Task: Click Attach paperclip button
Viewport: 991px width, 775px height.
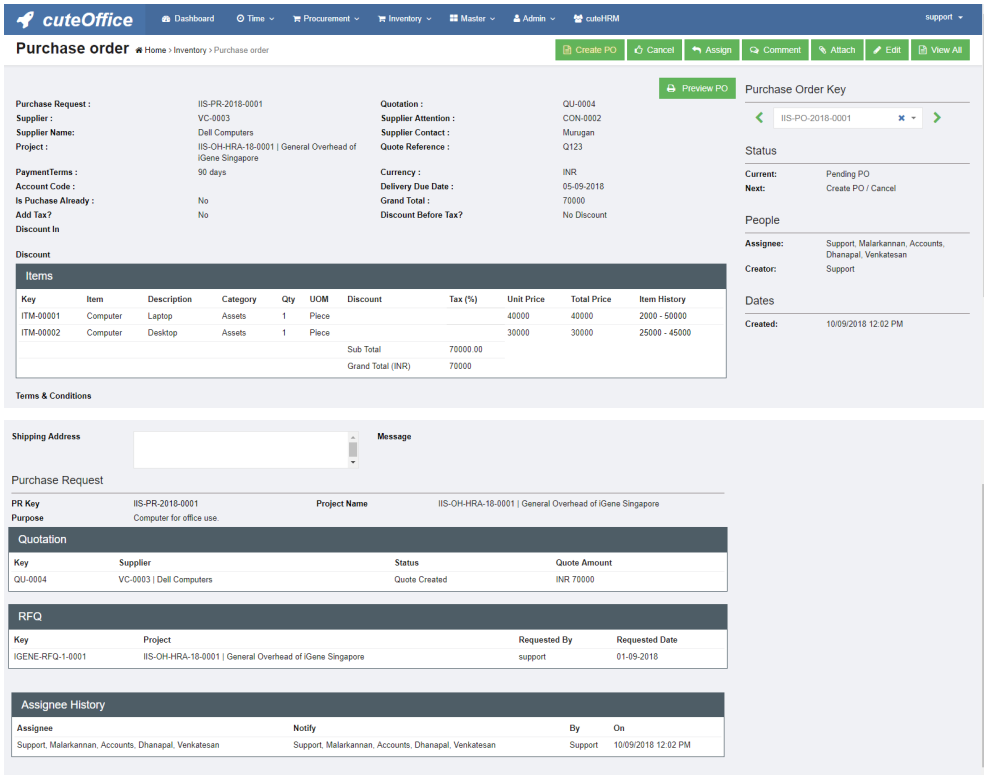Action: point(836,50)
